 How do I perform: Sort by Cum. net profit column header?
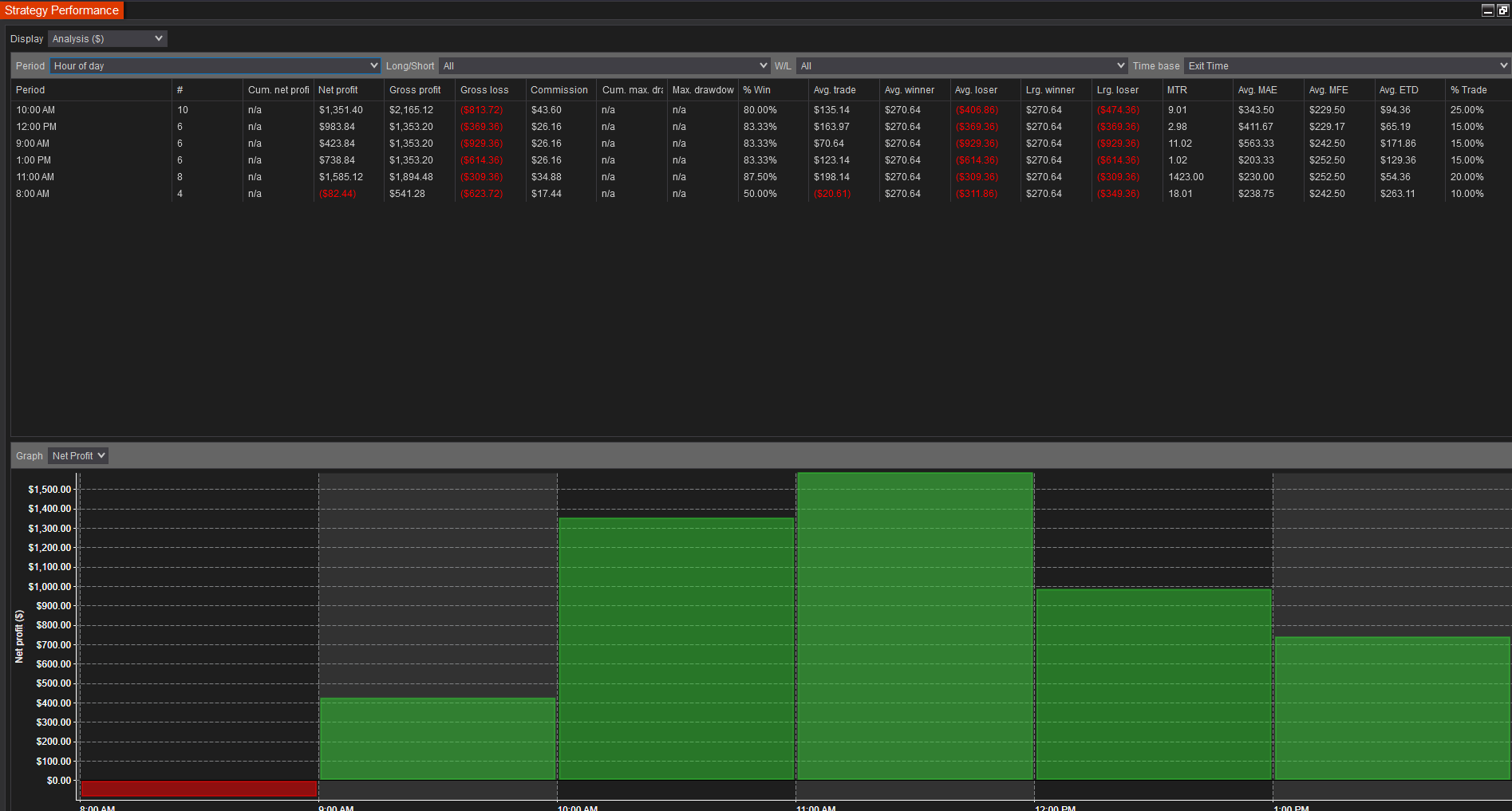278,90
